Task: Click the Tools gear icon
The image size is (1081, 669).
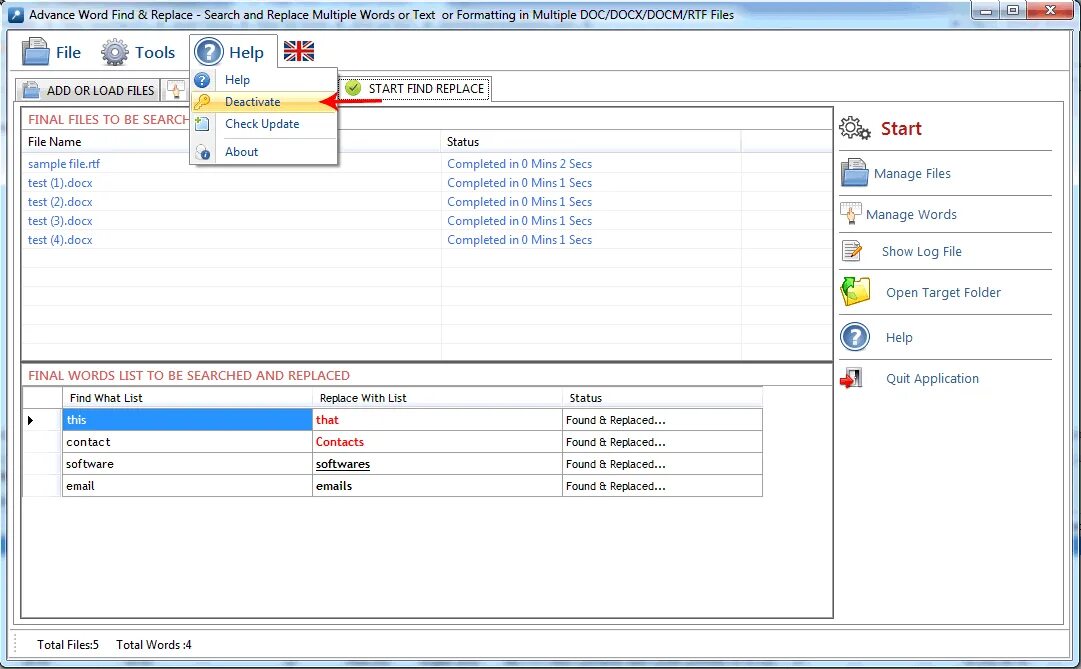Action: click(x=114, y=52)
